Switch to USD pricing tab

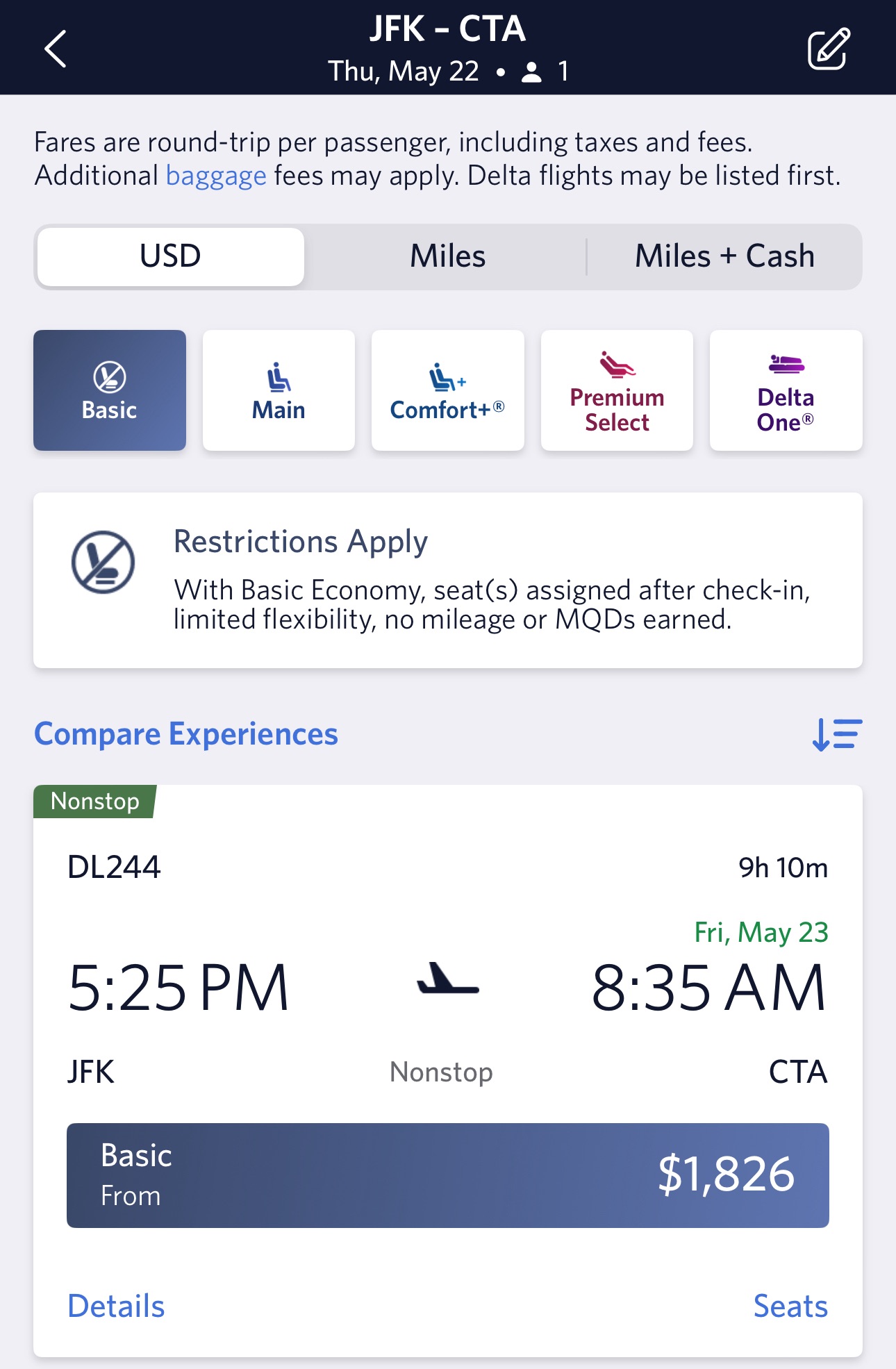(171, 256)
